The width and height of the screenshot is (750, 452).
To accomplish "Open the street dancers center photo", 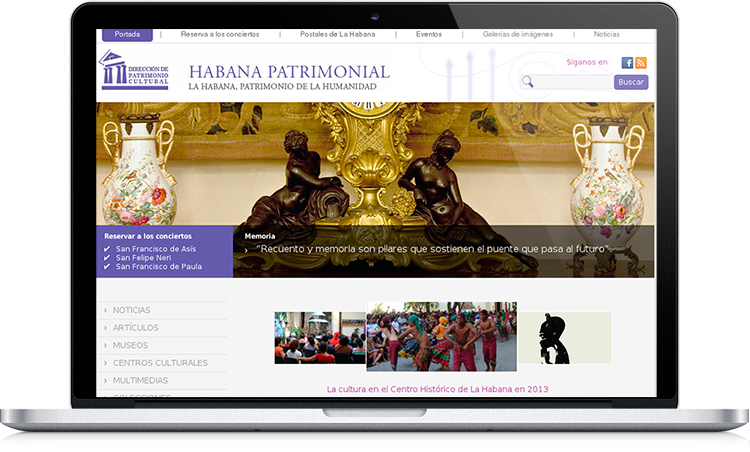I will pos(441,336).
